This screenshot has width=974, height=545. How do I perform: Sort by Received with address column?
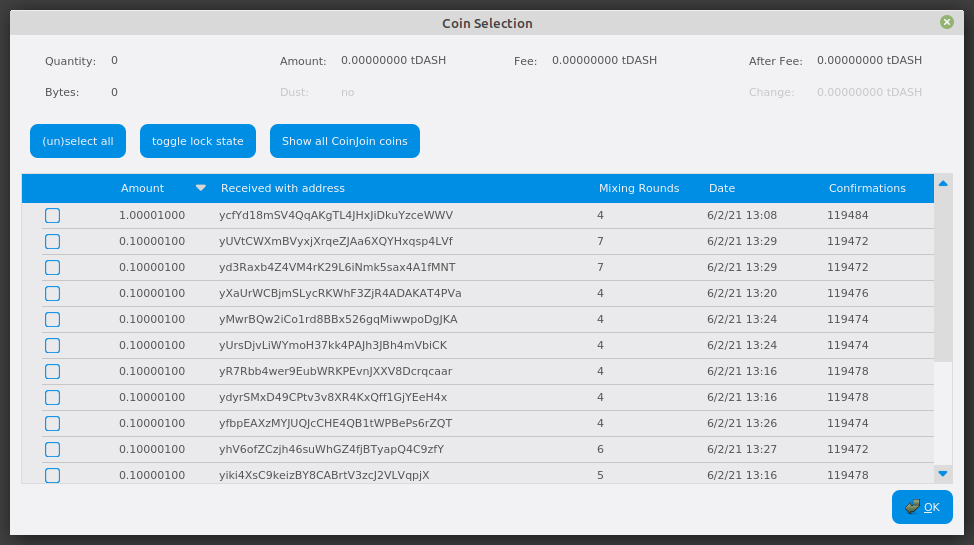[282, 188]
